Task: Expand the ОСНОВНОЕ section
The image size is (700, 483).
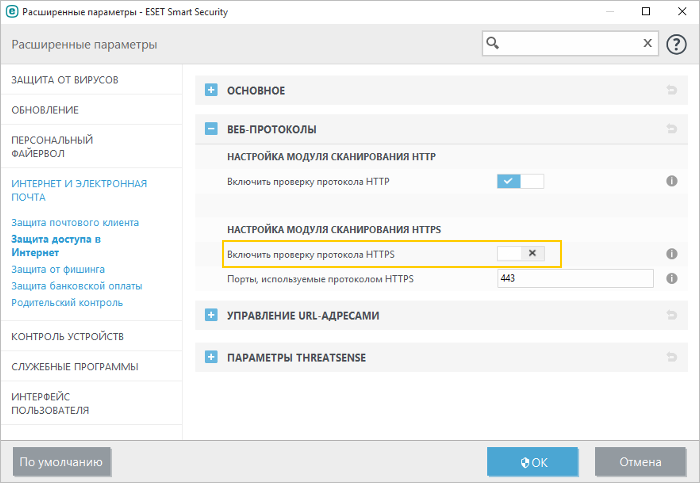Action: 211,91
